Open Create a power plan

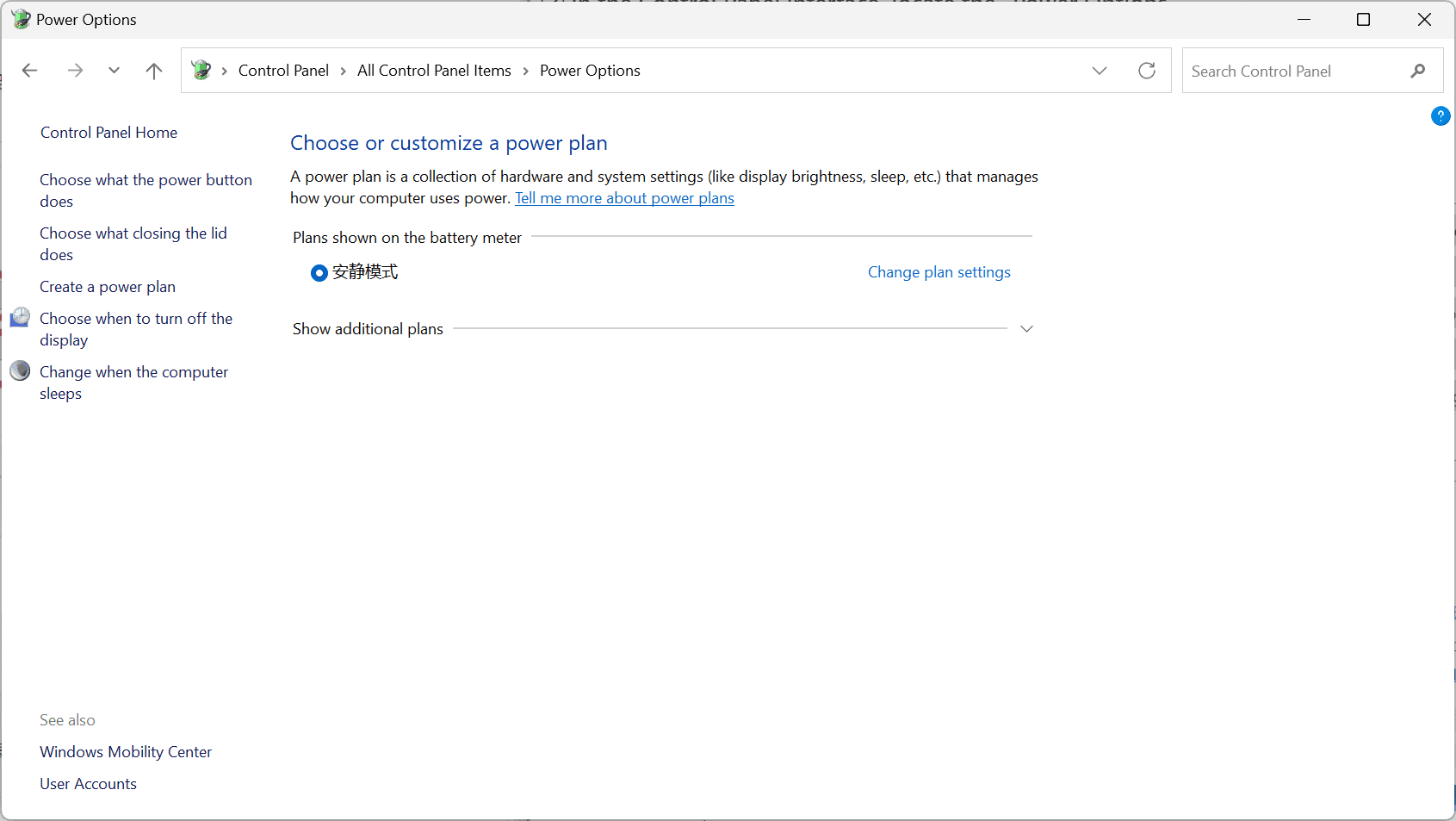108,287
